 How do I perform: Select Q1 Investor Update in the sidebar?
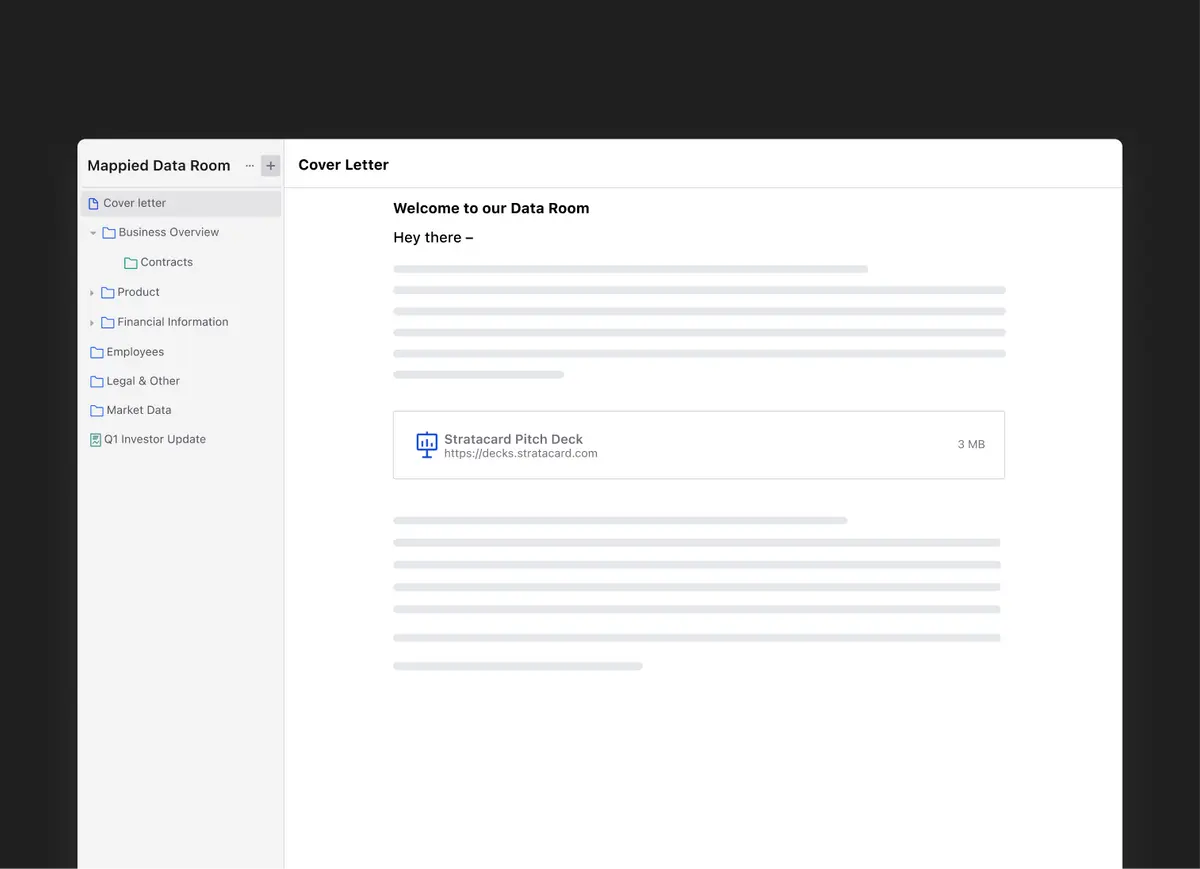click(x=155, y=439)
